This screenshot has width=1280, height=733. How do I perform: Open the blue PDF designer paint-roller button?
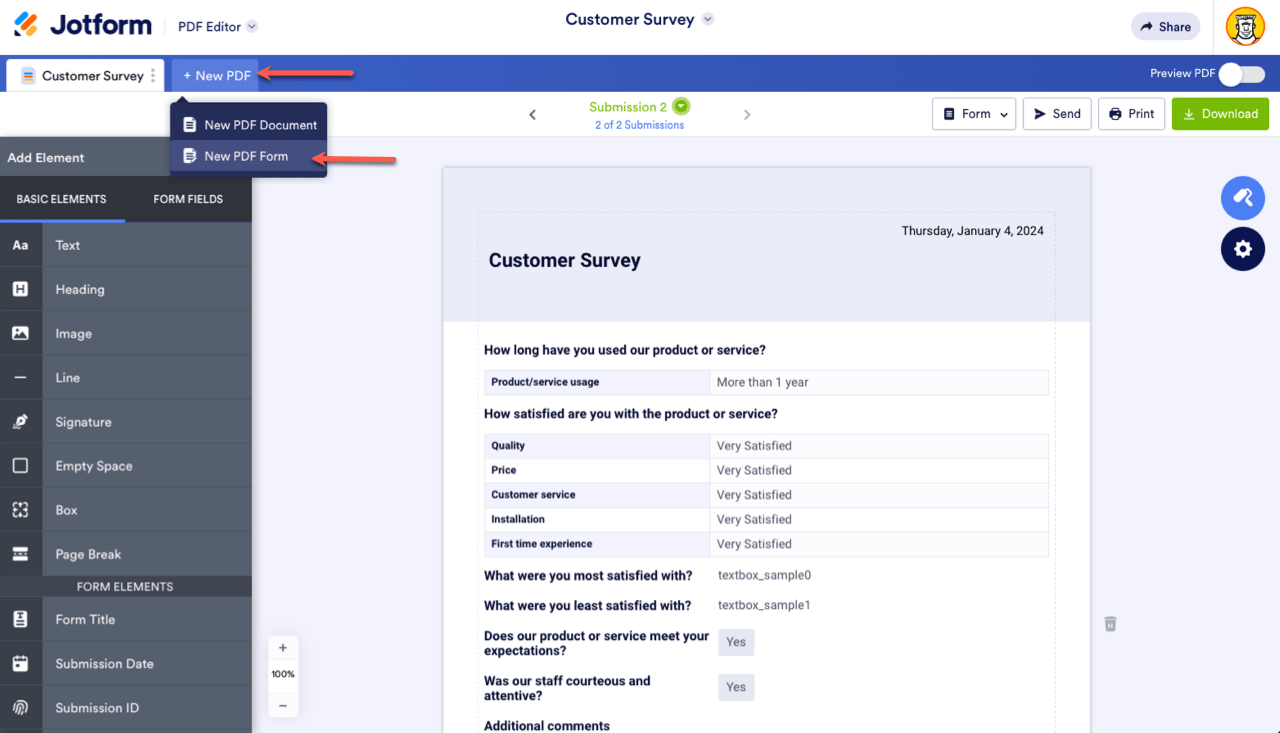point(1243,198)
